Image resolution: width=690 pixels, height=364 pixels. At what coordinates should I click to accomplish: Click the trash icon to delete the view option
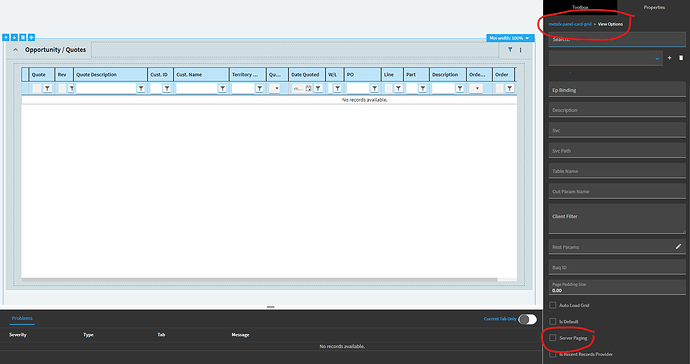tap(681, 58)
